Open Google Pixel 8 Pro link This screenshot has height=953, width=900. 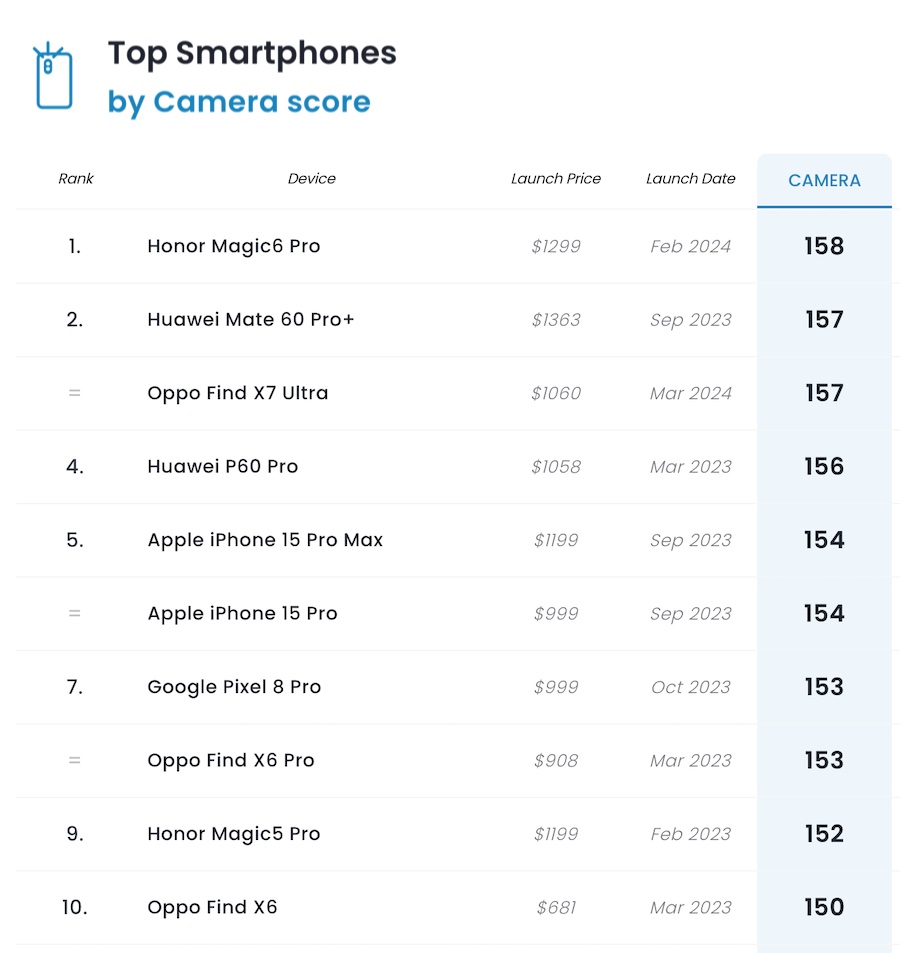tap(234, 687)
